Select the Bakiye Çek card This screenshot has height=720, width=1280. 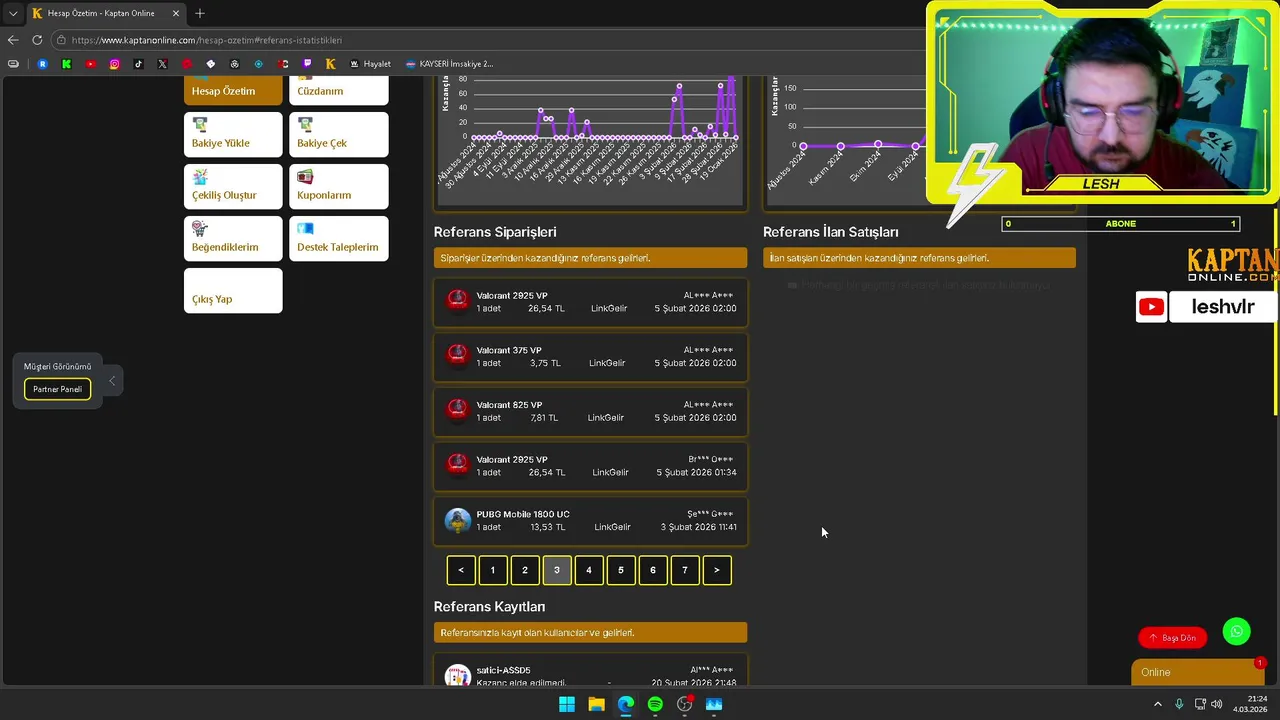pyautogui.click(x=339, y=134)
